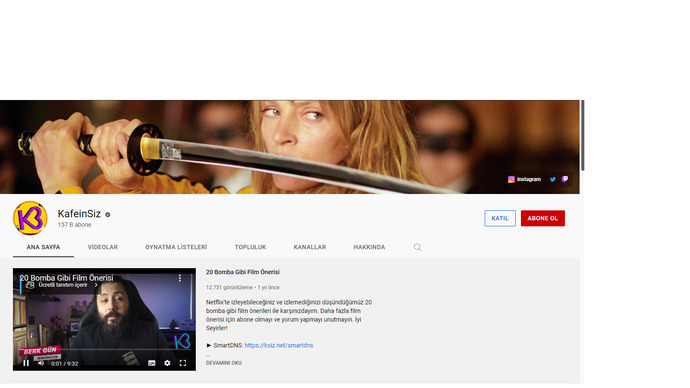Image resolution: width=690 pixels, height=388 pixels.
Task: Click the verified badge next to KafeinSiz
Action: pyautogui.click(x=108, y=215)
